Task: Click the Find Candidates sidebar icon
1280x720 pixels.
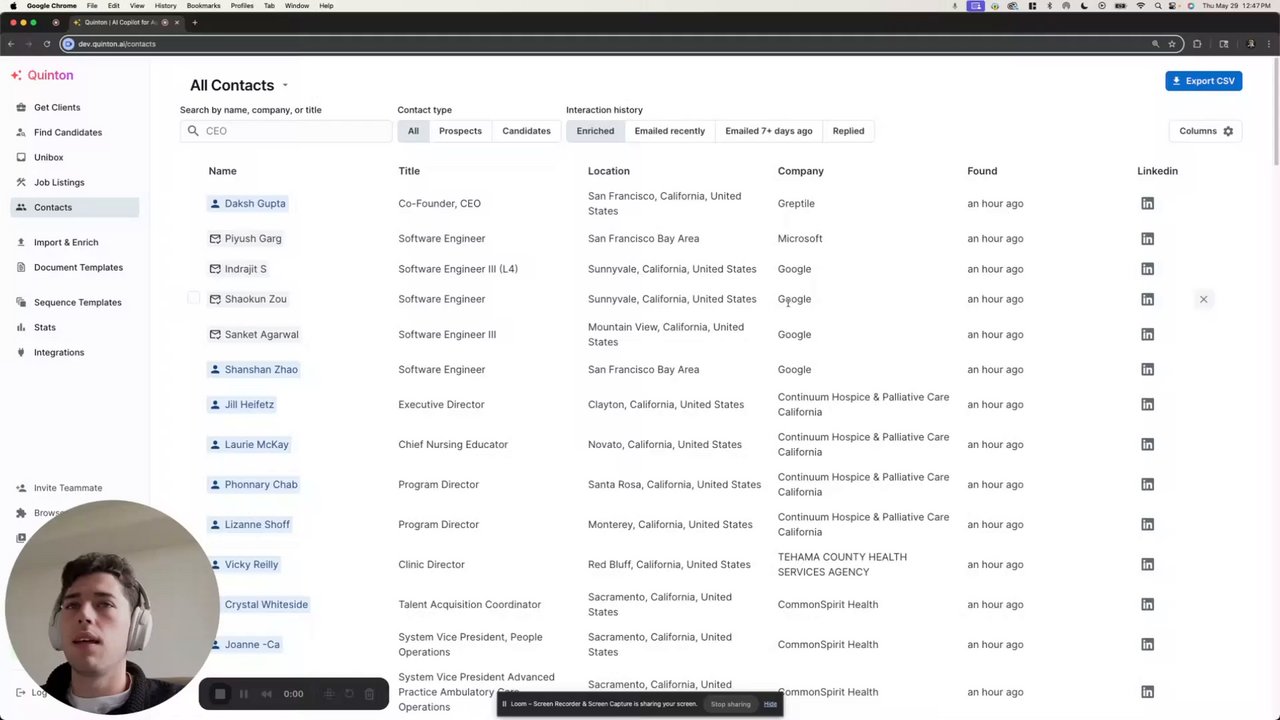Action: [22, 132]
